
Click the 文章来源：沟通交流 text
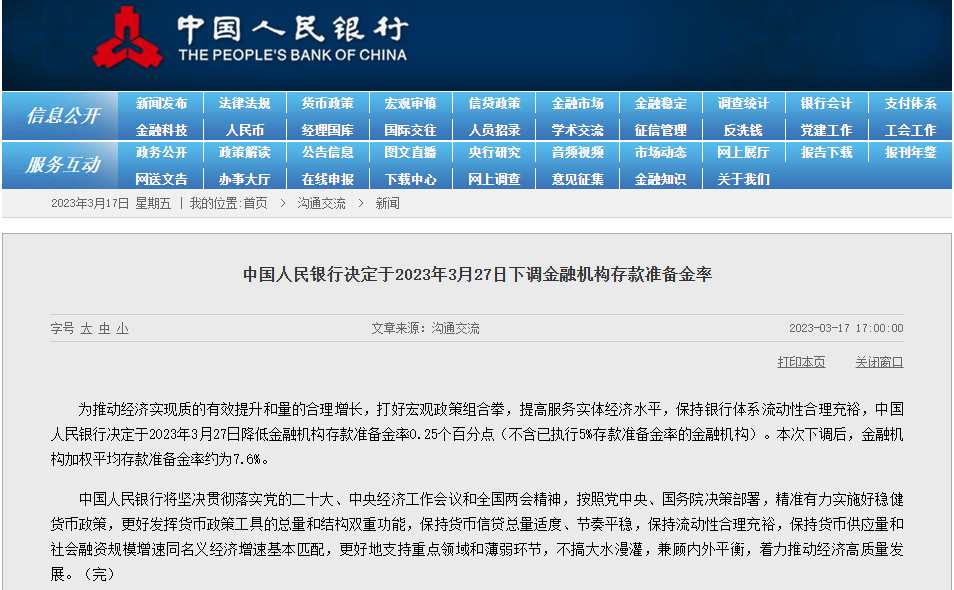pos(425,328)
